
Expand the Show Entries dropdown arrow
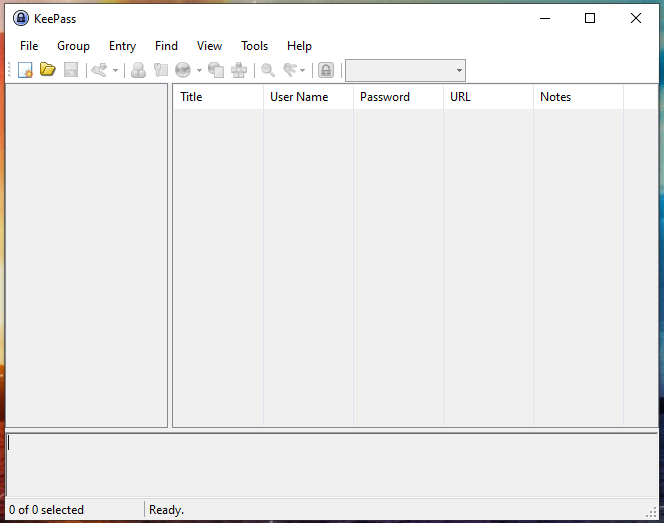click(302, 70)
